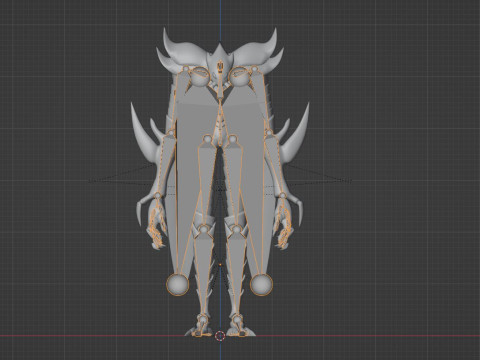The width and height of the screenshot is (480, 360).
Task: Select the head bone between the horns
Action: pyautogui.click(x=220, y=67)
